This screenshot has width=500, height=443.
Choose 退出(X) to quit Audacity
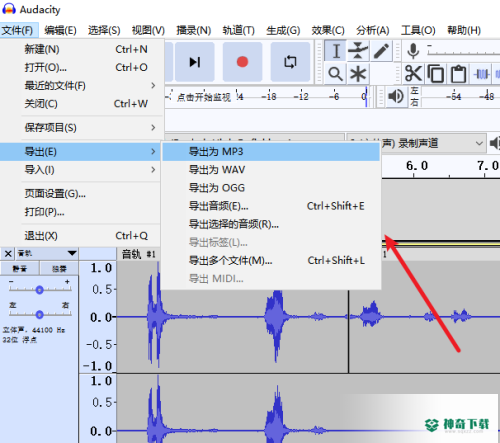click(81, 236)
